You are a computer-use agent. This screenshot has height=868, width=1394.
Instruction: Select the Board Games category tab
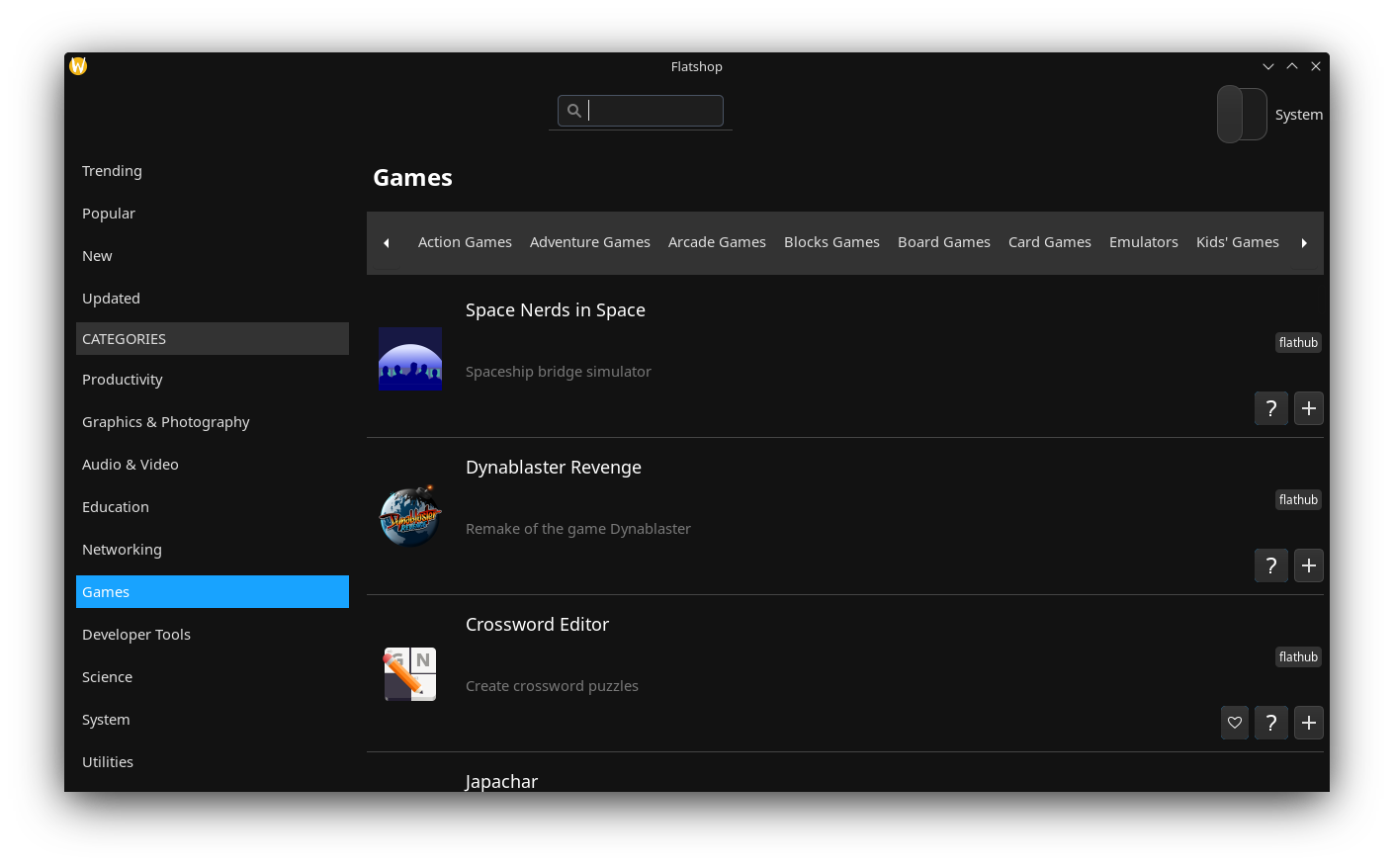pyautogui.click(x=943, y=241)
